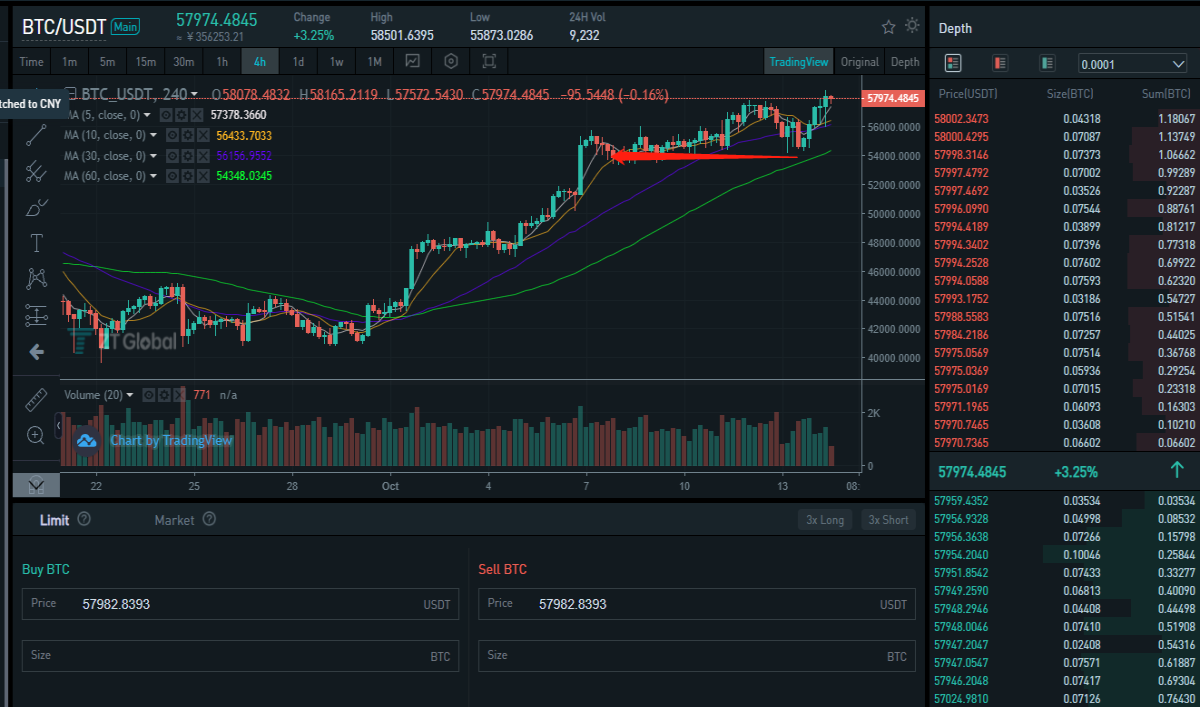Screen dimensions: 1200x707
Task: Expand the MA 10 indicator menu
Action: click(154, 135)
